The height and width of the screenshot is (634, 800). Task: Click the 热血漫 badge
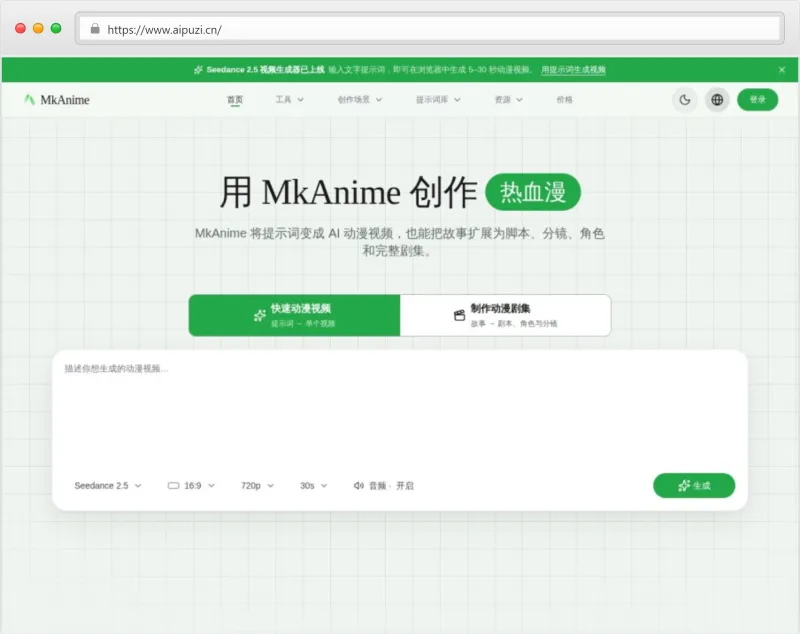[x=533, y=192]
